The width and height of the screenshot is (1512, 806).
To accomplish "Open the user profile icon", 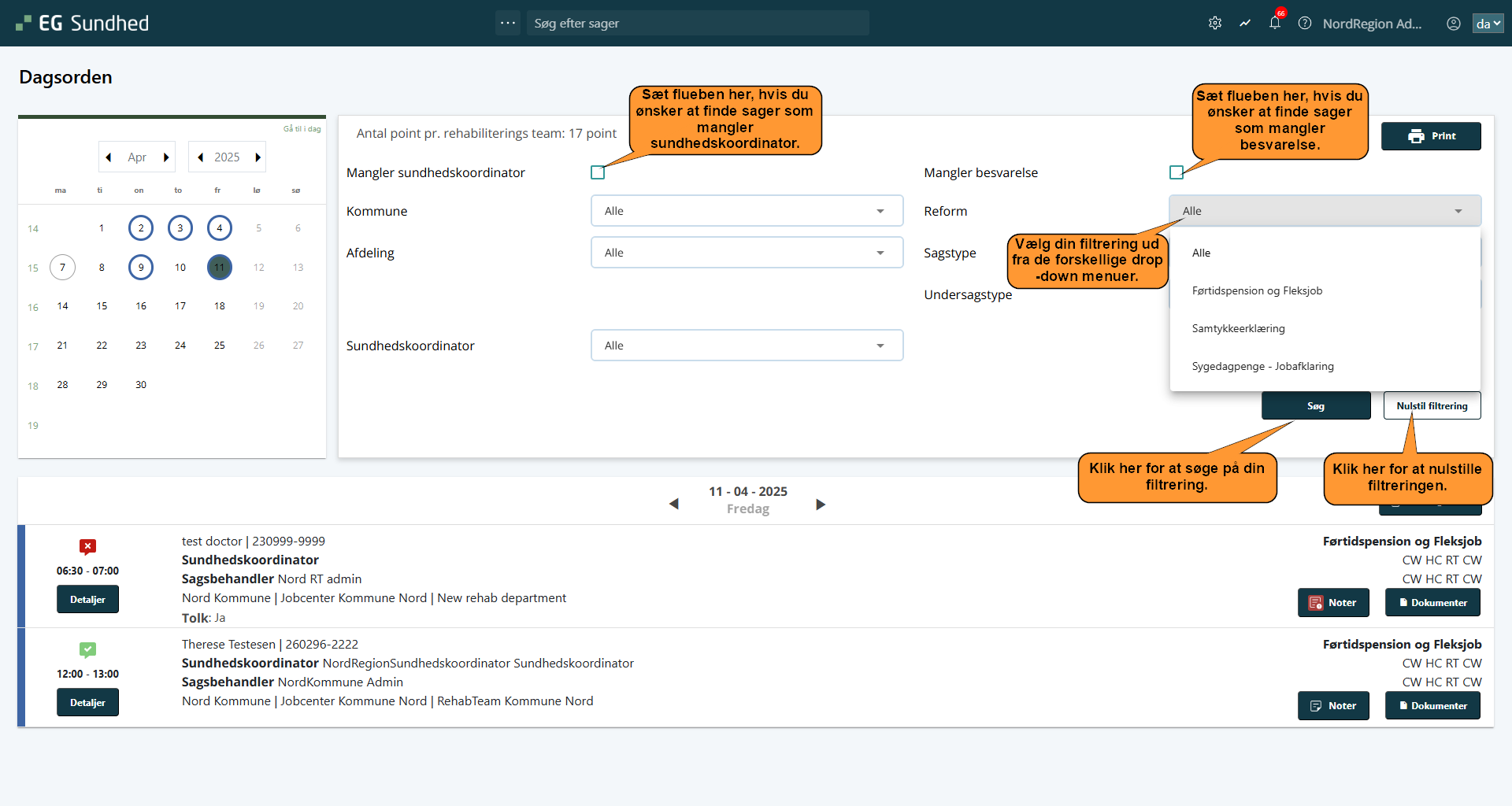I will (x=1454, y=24).
